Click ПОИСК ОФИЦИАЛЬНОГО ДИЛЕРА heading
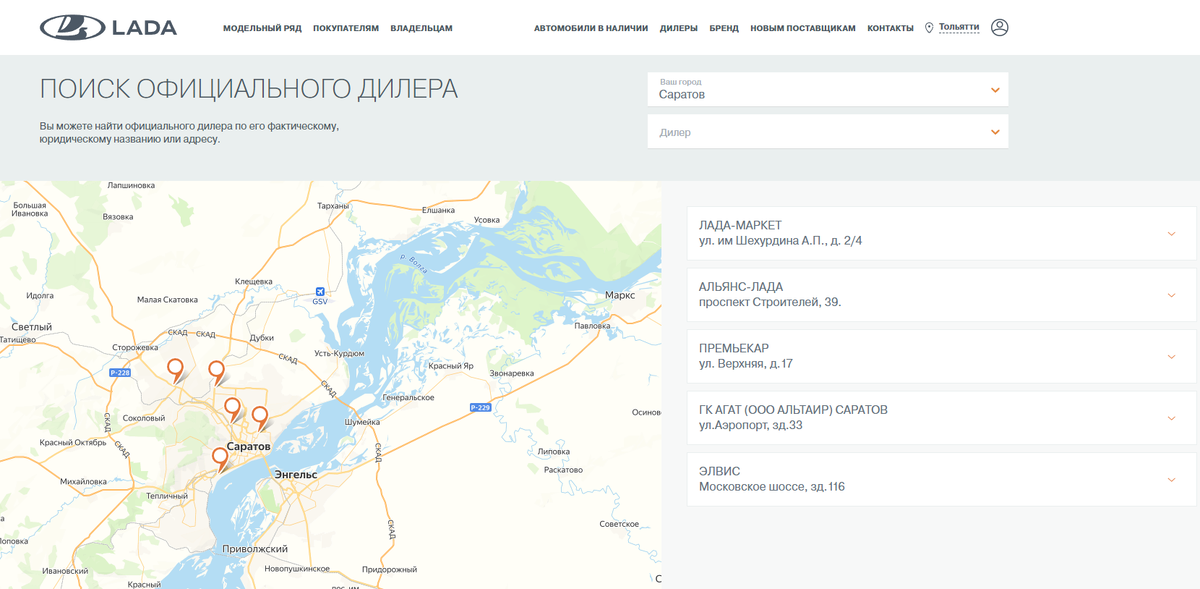 pyautogui.click(x=249, y=88)
